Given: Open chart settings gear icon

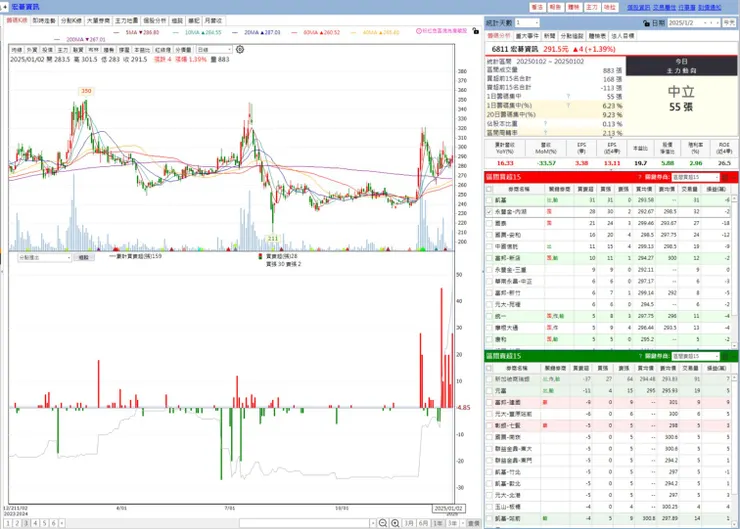Looking at the screenshot, I should coord(240,50).
